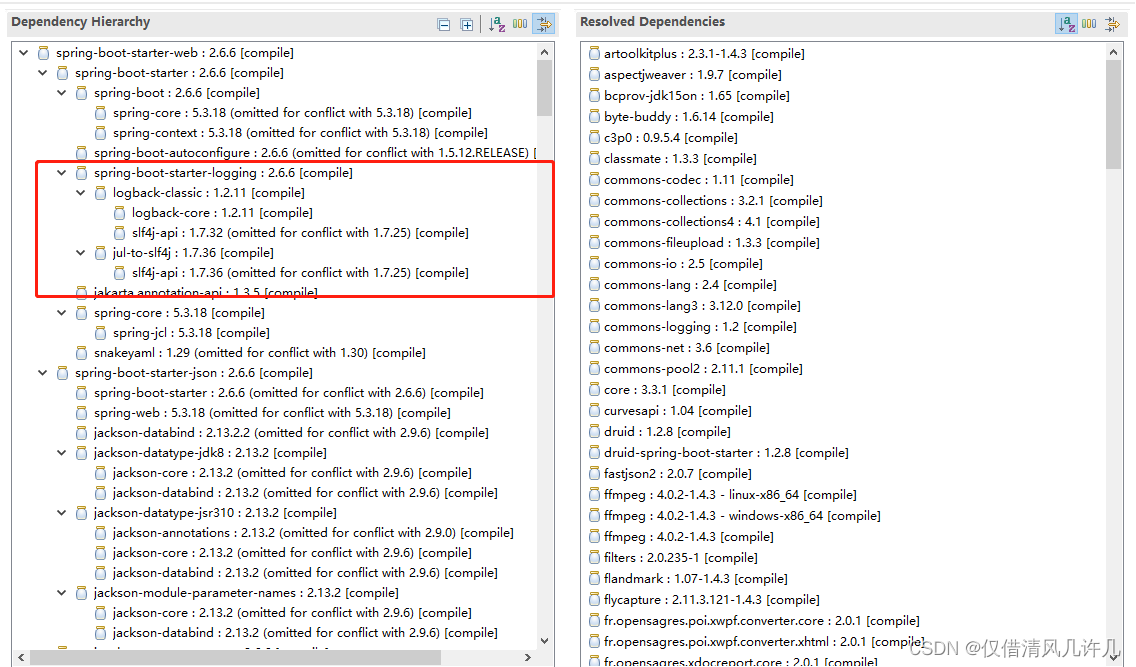Image resolution: width=1136 pixels, height=667 pixels.
Task: Click jar icon of spring-boot-autoconfigure row
Action: point(82,153)
